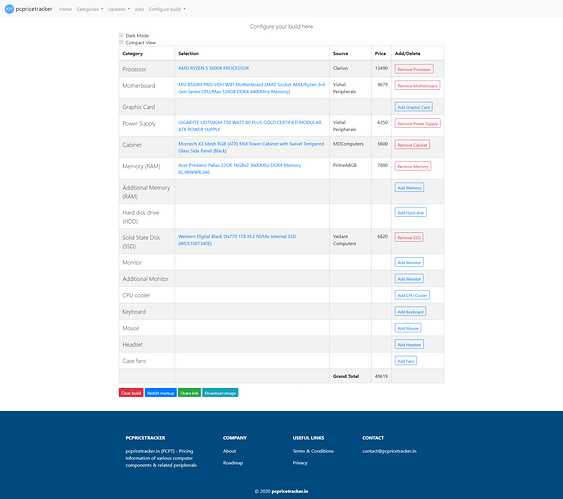Expand the Categories dropdown menu
This screenshot has height=499, width=563.
(x=90, y=9)
